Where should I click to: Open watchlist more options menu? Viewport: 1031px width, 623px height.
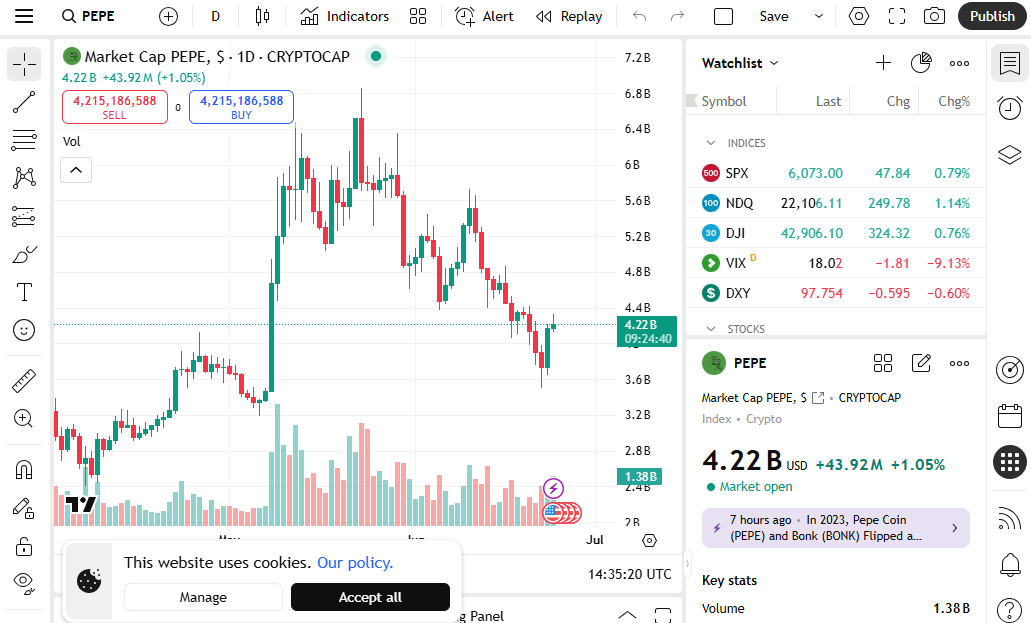[x=959, y=63]
